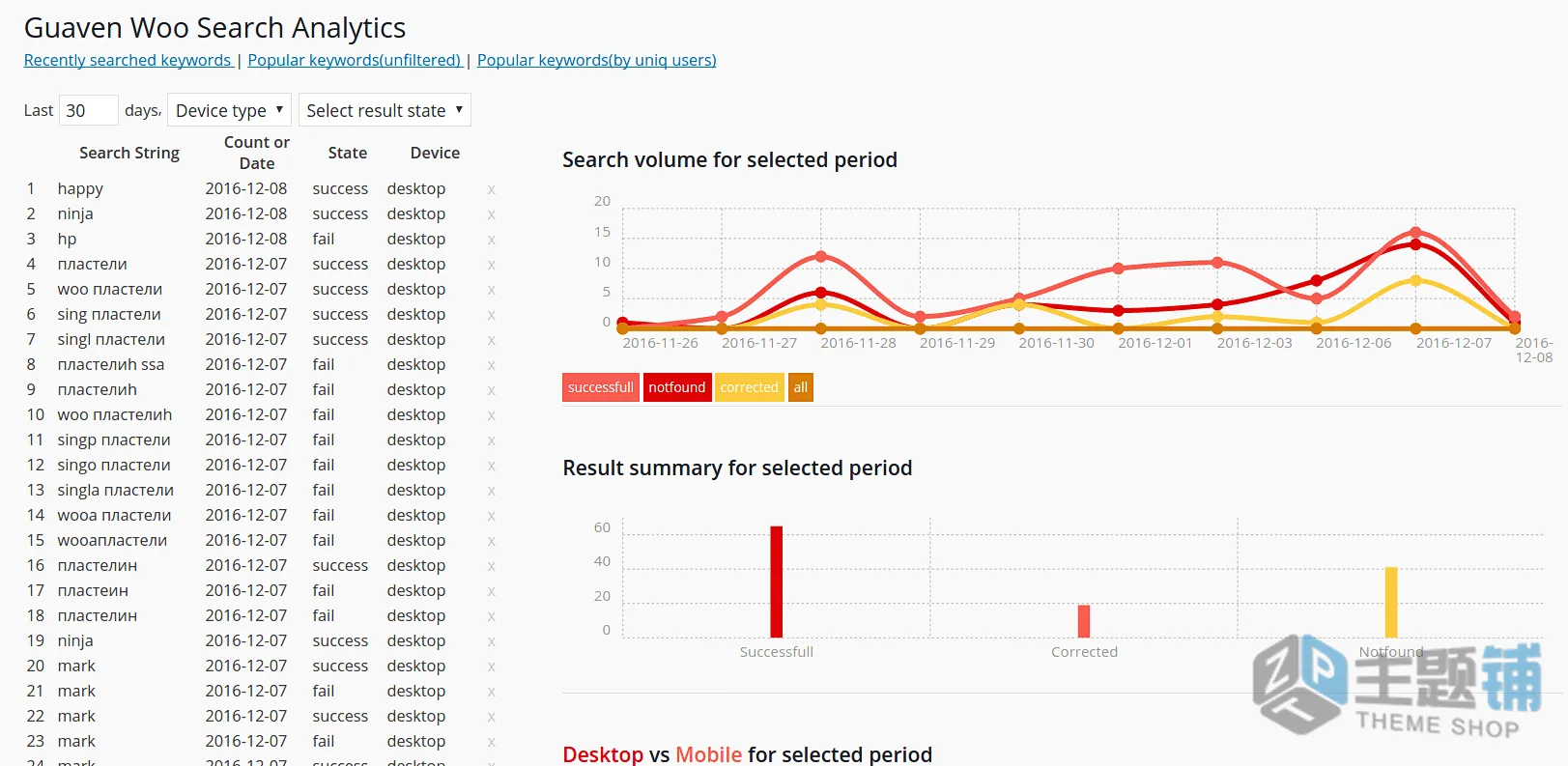The image size is (1568, 766).
Task: Remove the 'singo пластели' search row
Action: point(492,466)
